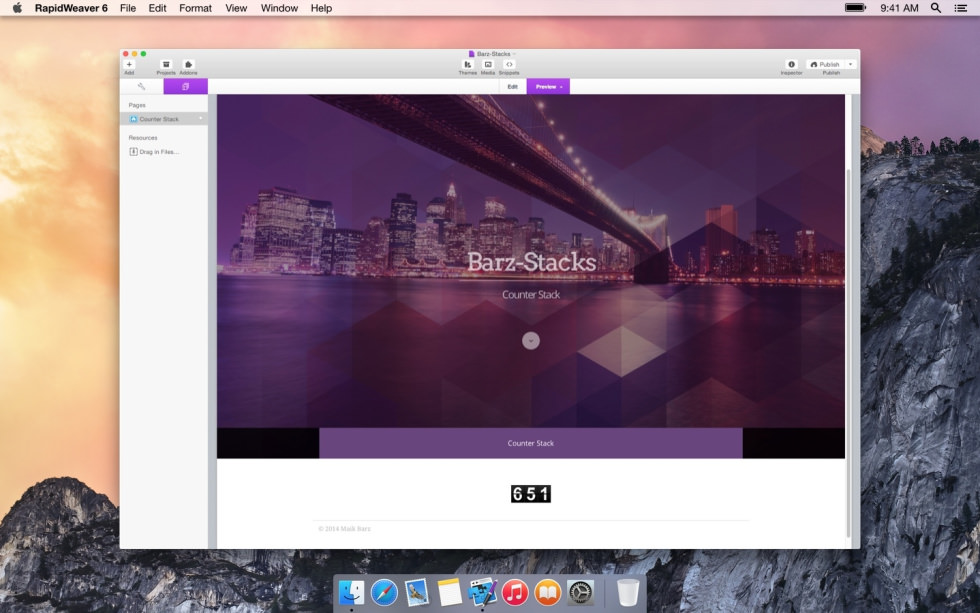Viewport: 980px width, 613px height.
Task: Click the Add page plus icon
Action: [129, 64]
